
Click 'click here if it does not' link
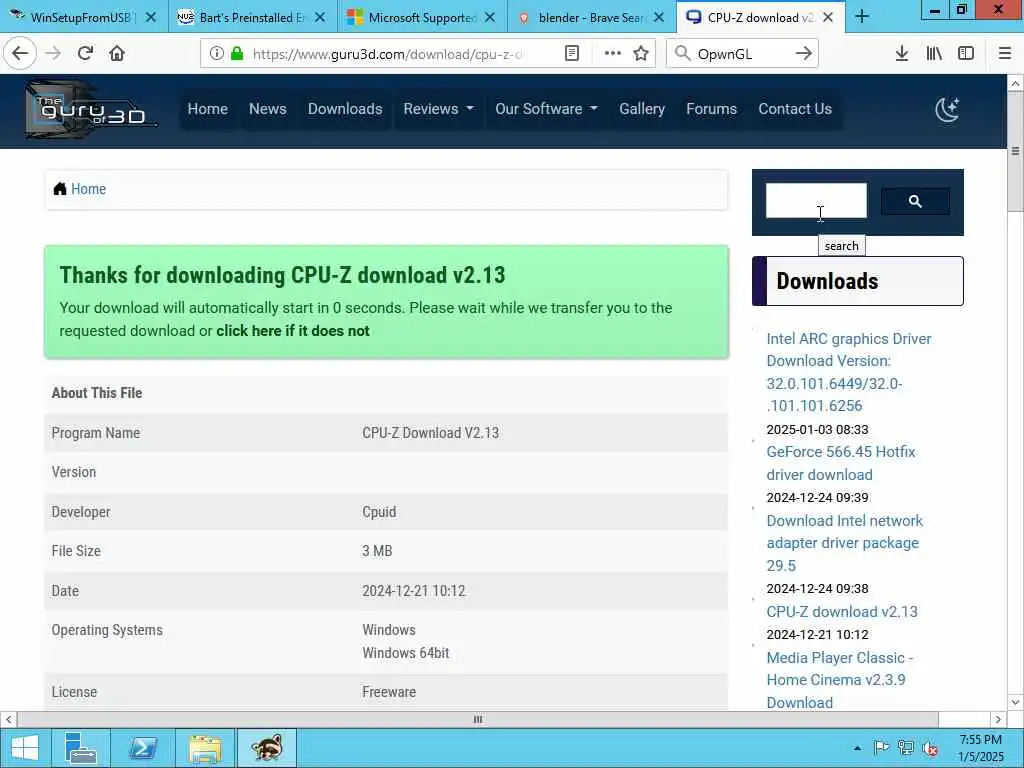pyautogui.click(x=293, y=330)
